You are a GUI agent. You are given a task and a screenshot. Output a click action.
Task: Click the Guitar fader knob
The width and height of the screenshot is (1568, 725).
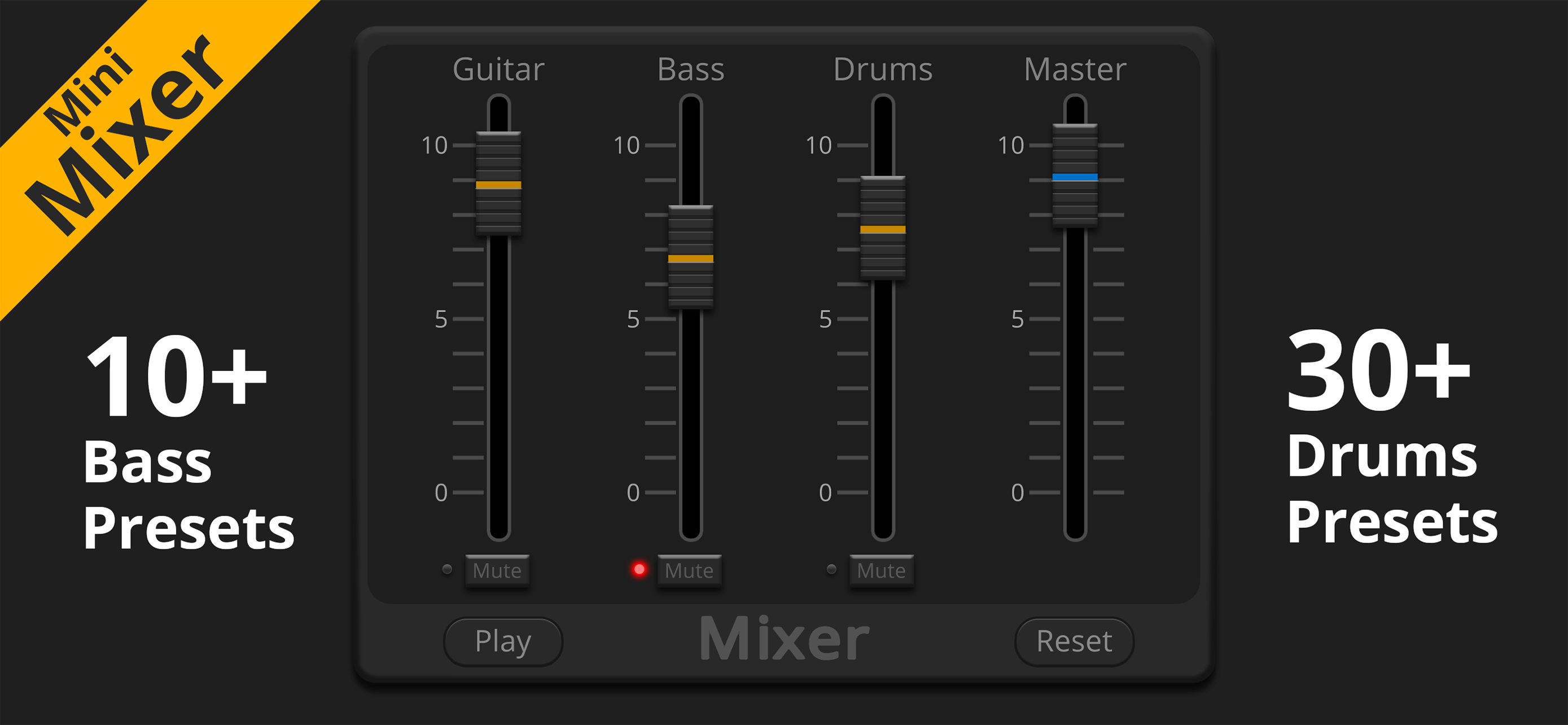coord(498,184)
